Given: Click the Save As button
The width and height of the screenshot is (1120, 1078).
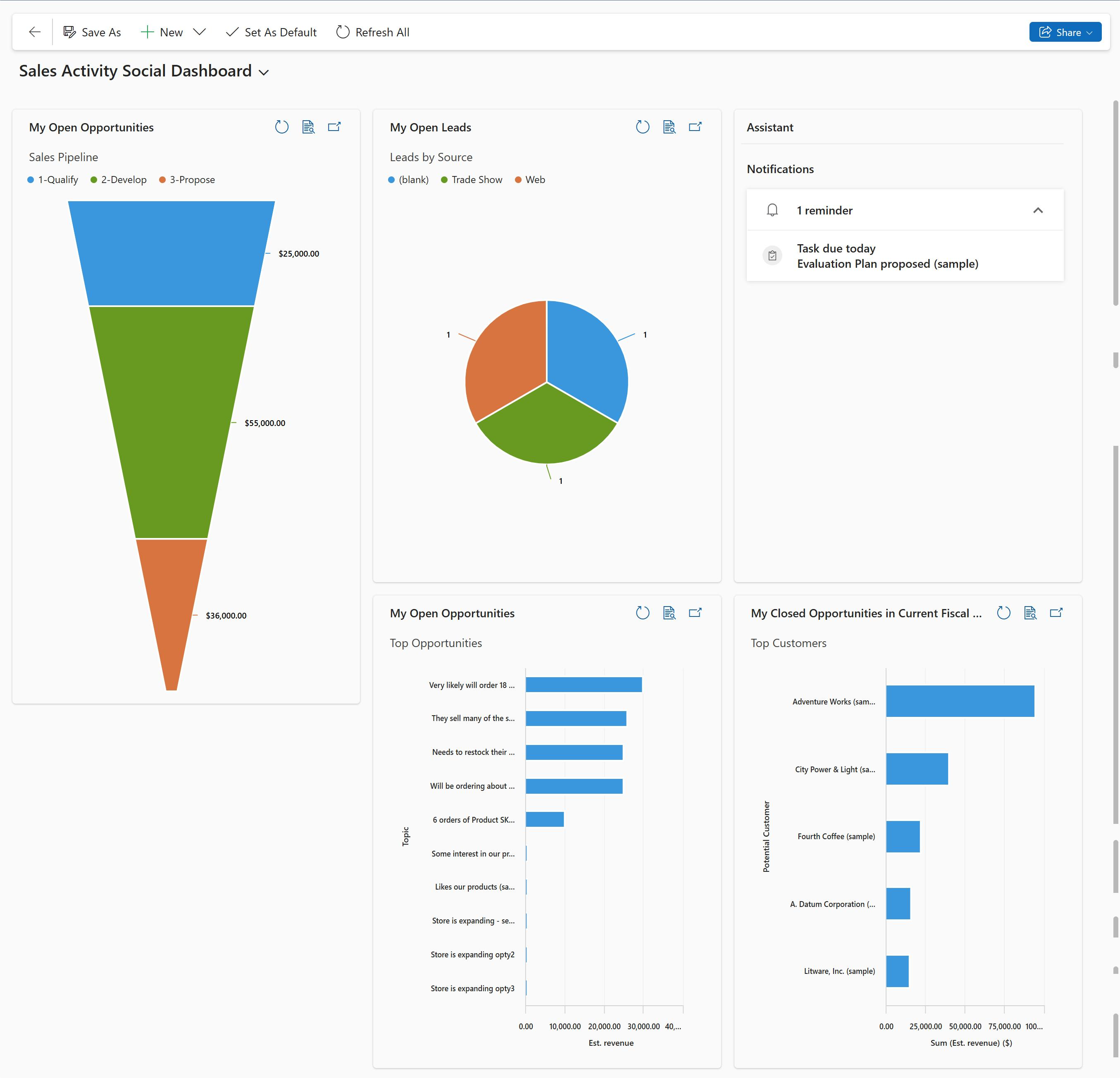Looking at the screenshot, I should tap(93, 32).
